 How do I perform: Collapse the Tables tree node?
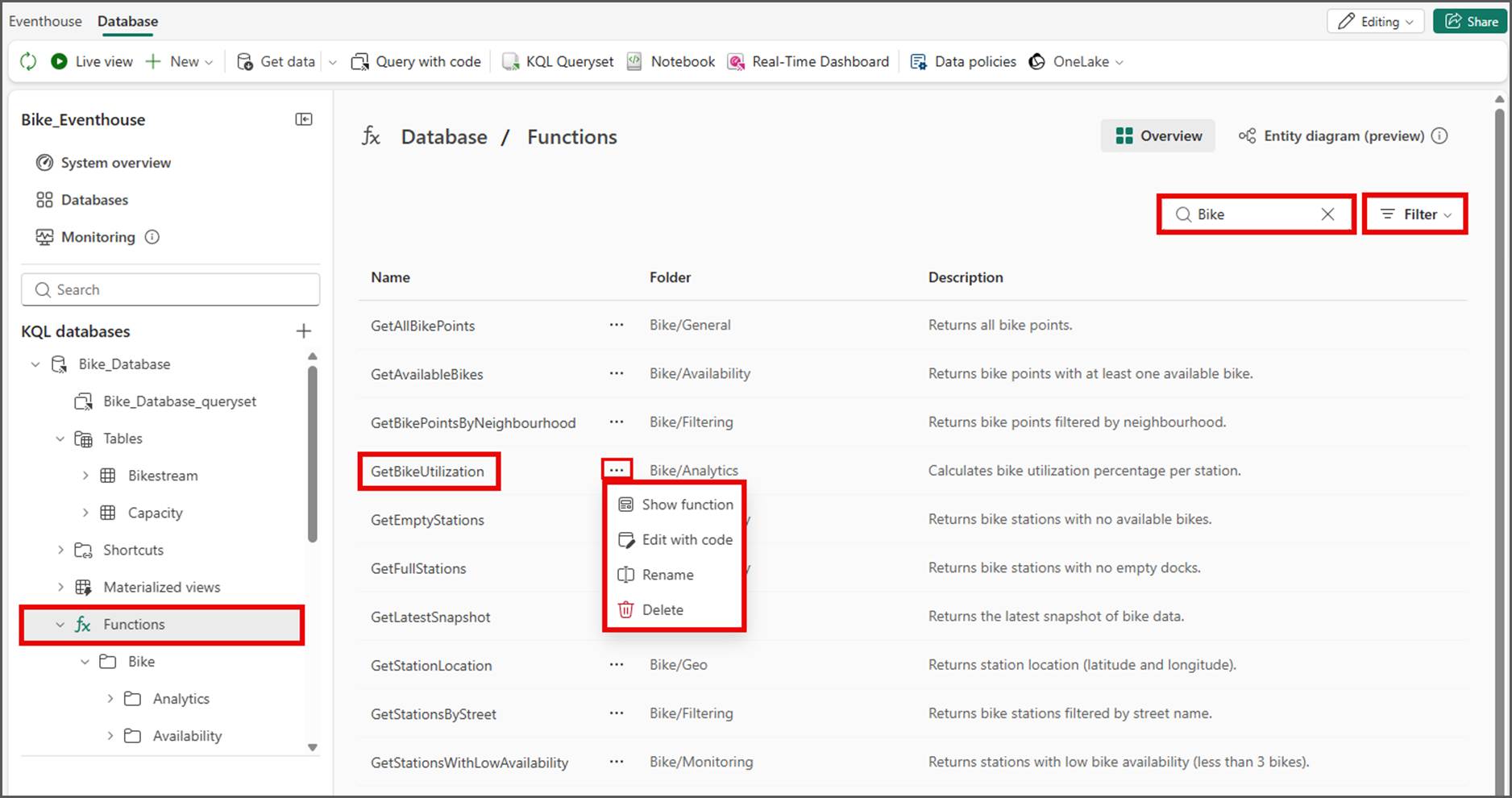pyautogui.click(x=60, y=438)
